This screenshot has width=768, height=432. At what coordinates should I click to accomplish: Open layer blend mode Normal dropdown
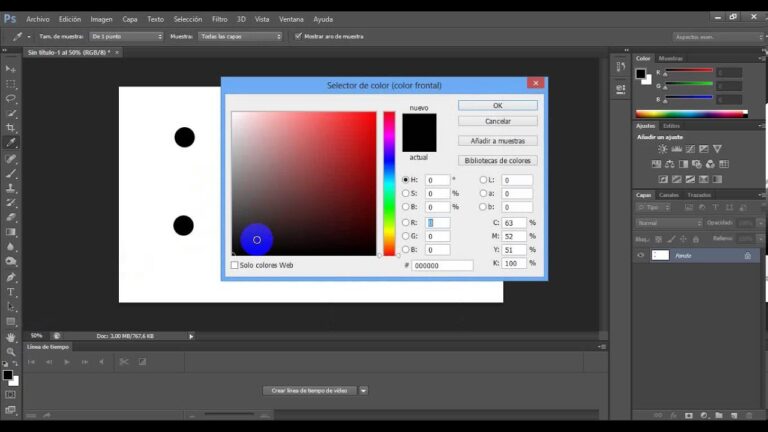coord(669,223)
